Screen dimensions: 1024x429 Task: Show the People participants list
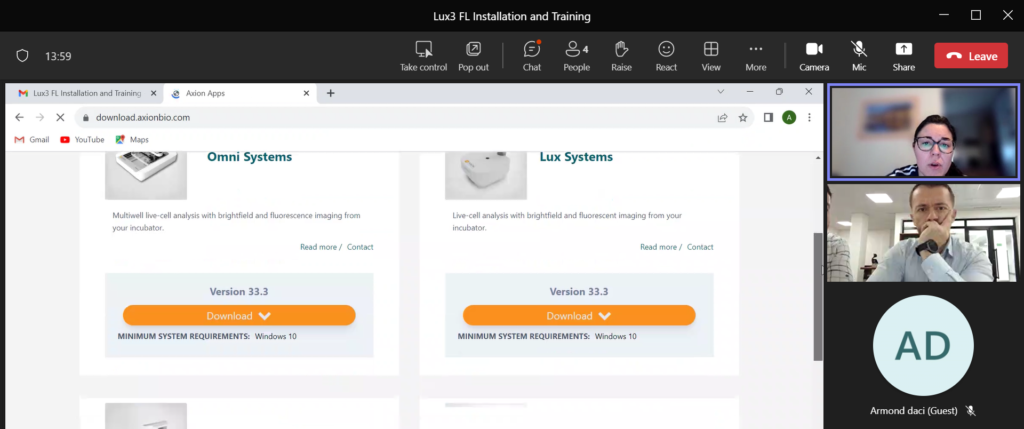(x=577, y=56)
